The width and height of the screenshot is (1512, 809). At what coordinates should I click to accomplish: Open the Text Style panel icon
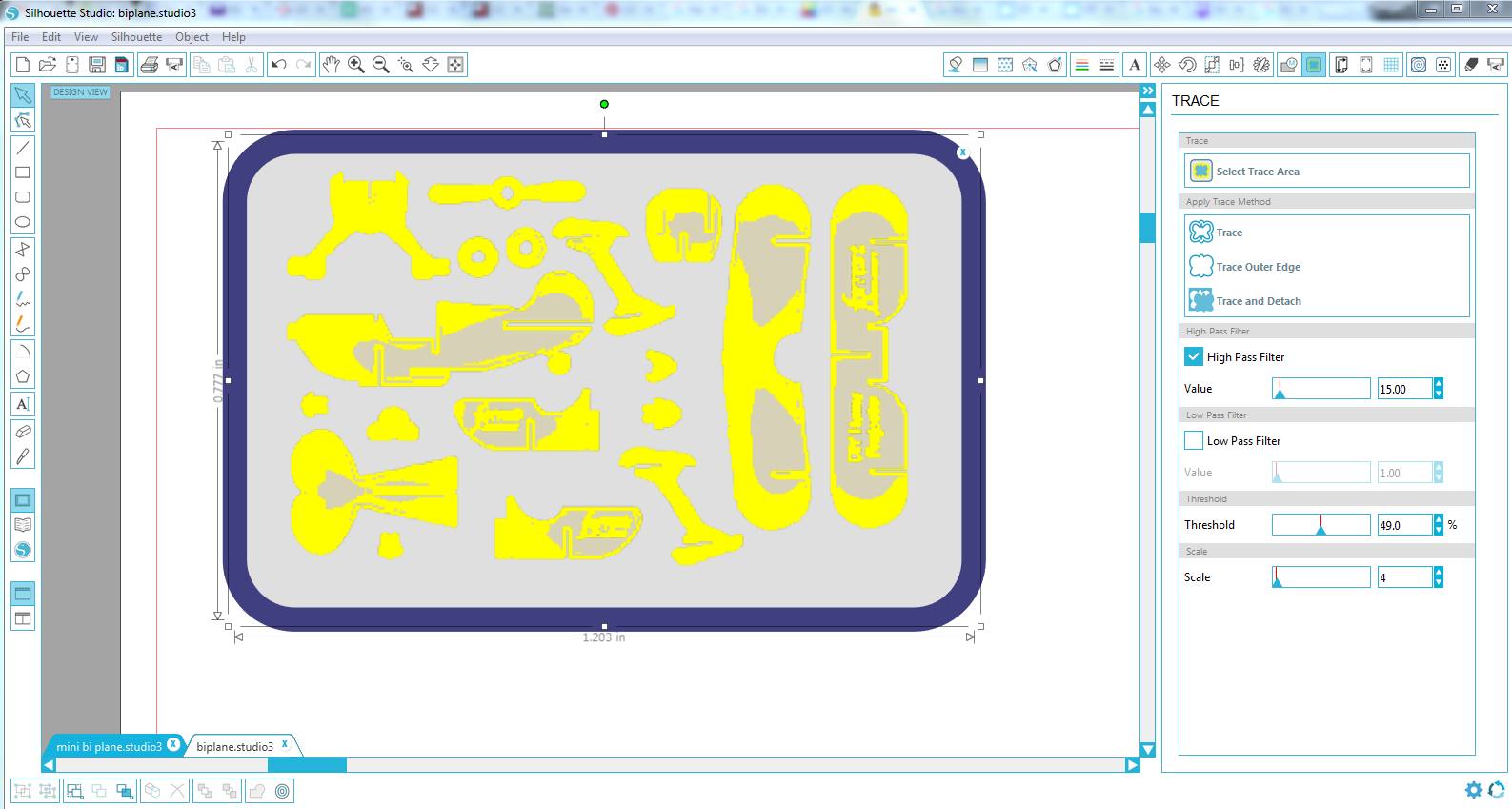[1135, 65]
